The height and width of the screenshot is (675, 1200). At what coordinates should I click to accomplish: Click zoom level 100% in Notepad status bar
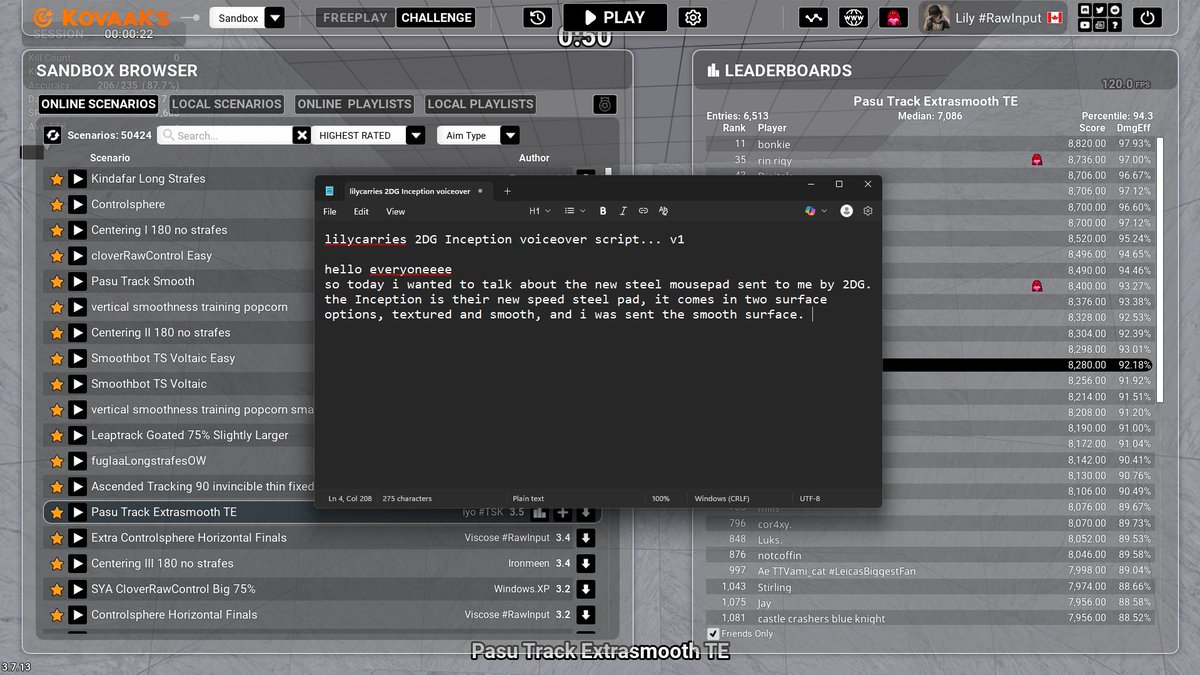pyautogui.click(x=660, y=498)
